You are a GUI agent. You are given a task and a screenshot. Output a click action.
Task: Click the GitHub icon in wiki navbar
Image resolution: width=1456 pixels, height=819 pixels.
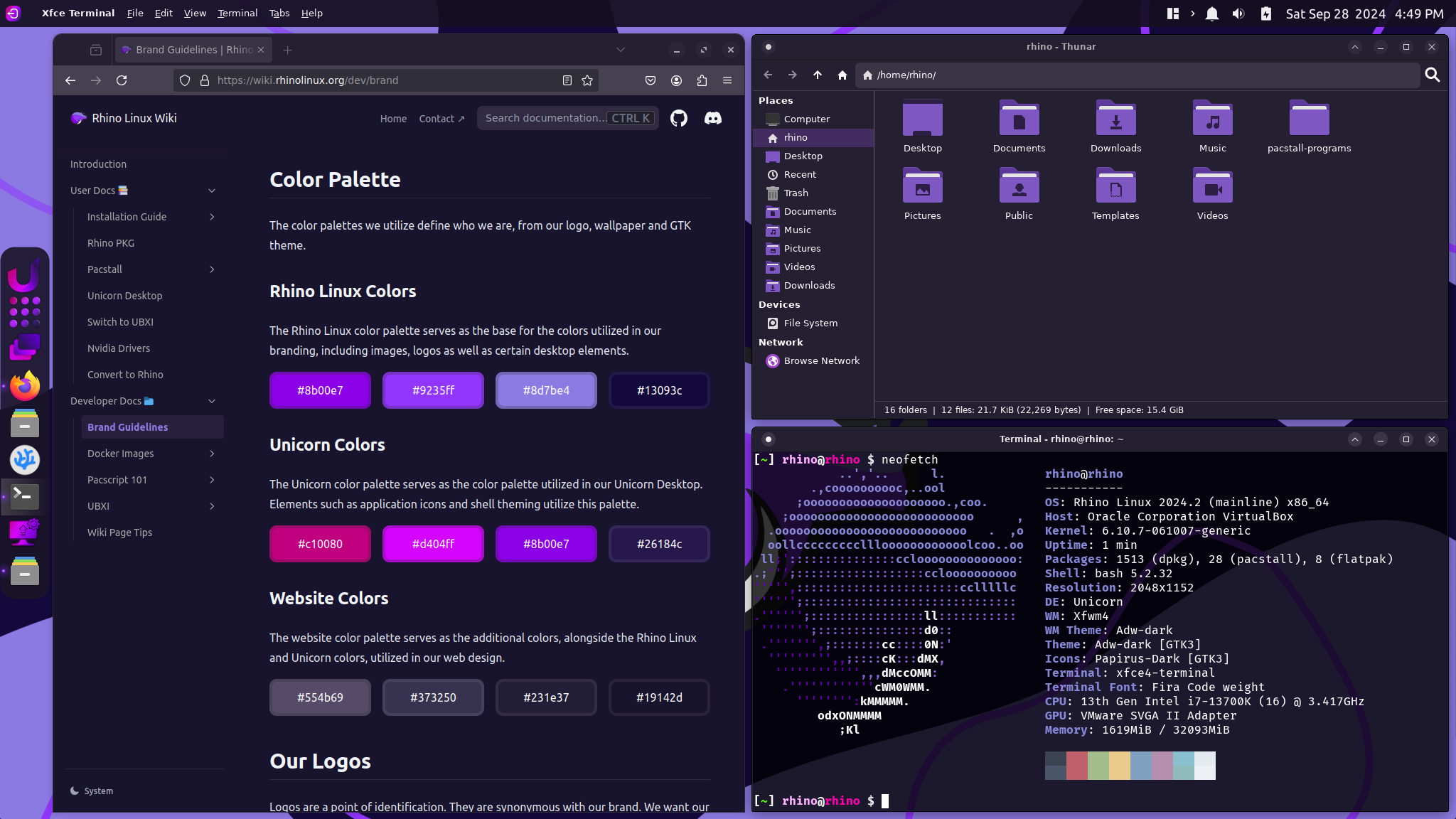point(680,118)
